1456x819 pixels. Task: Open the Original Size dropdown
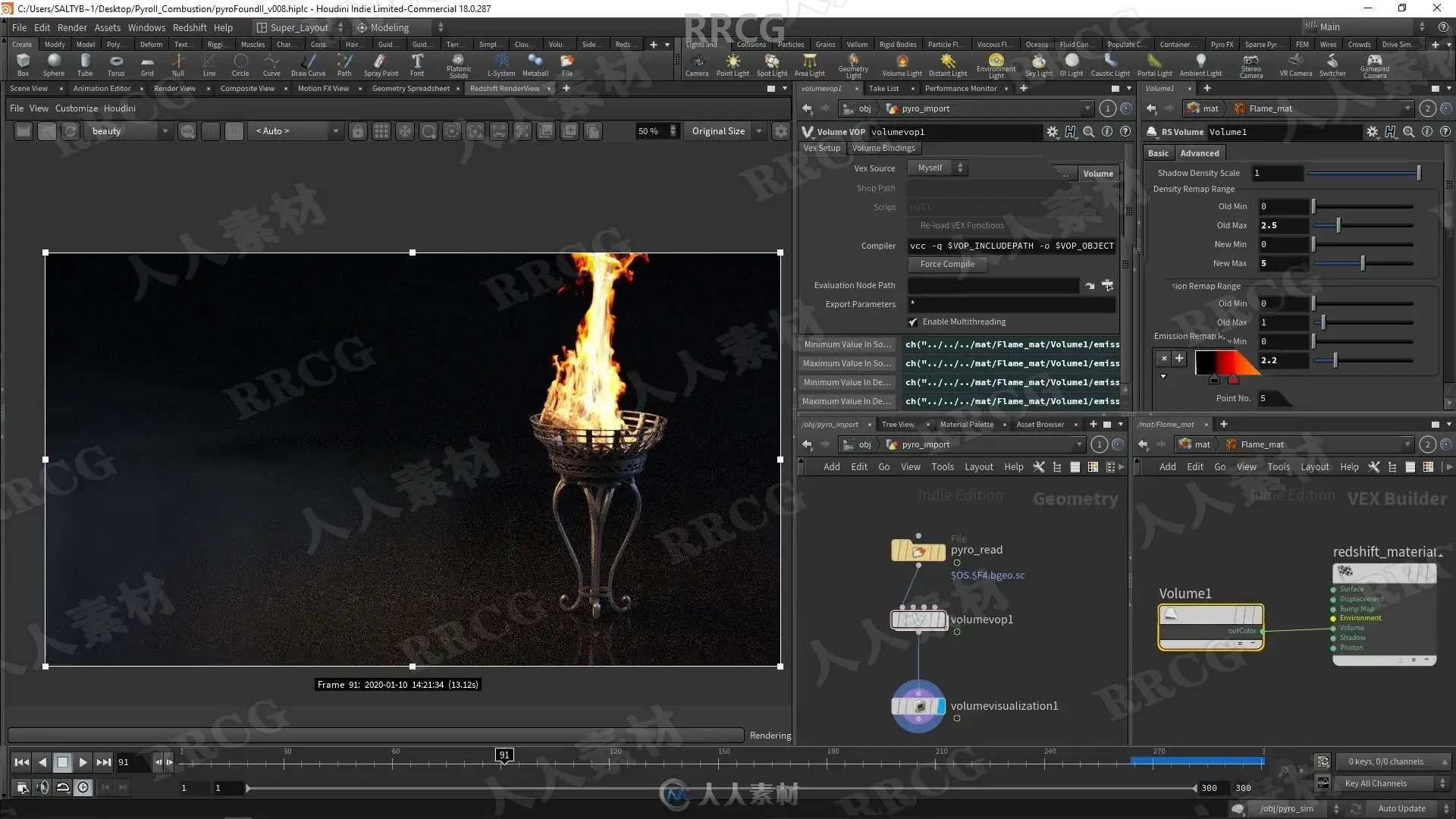point(726,131)
